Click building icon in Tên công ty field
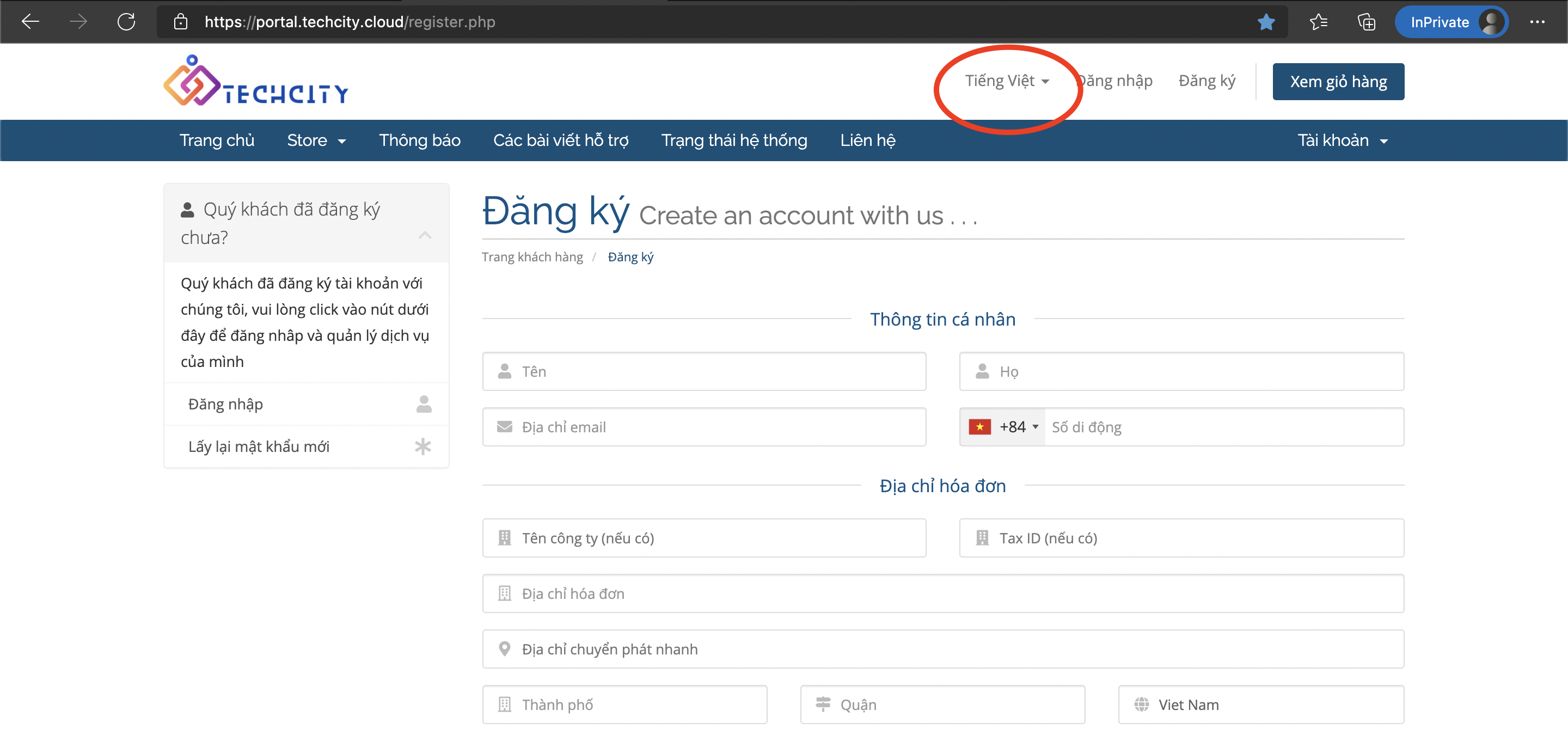1568x747 pixels. coord(504,537)
